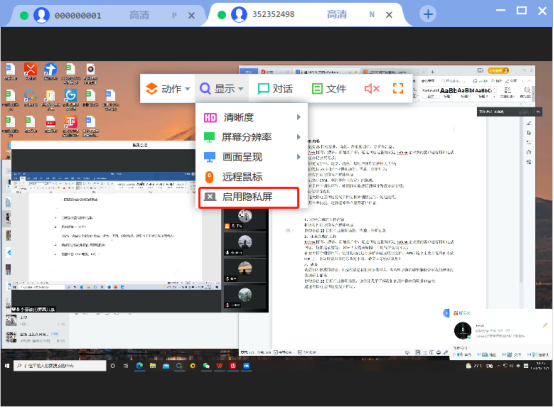Click the orange fullscreen icon
Image resolution: width=554 pixels, height=408 pixels.
pyautogui.click(x=398, y=88)
